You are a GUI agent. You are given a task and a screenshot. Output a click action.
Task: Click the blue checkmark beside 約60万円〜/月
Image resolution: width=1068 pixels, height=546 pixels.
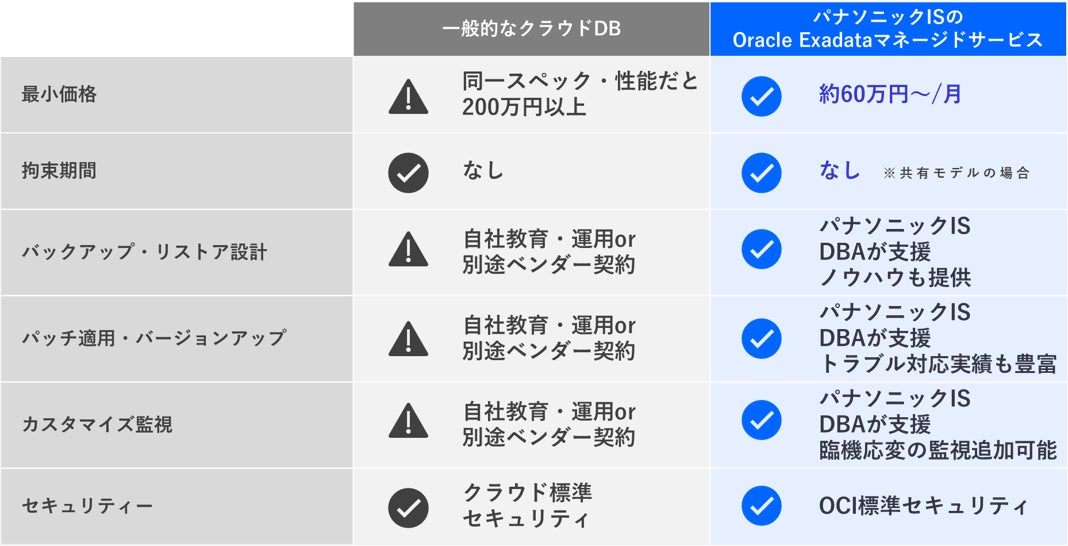pyautogui.click(x=761, y=95)
